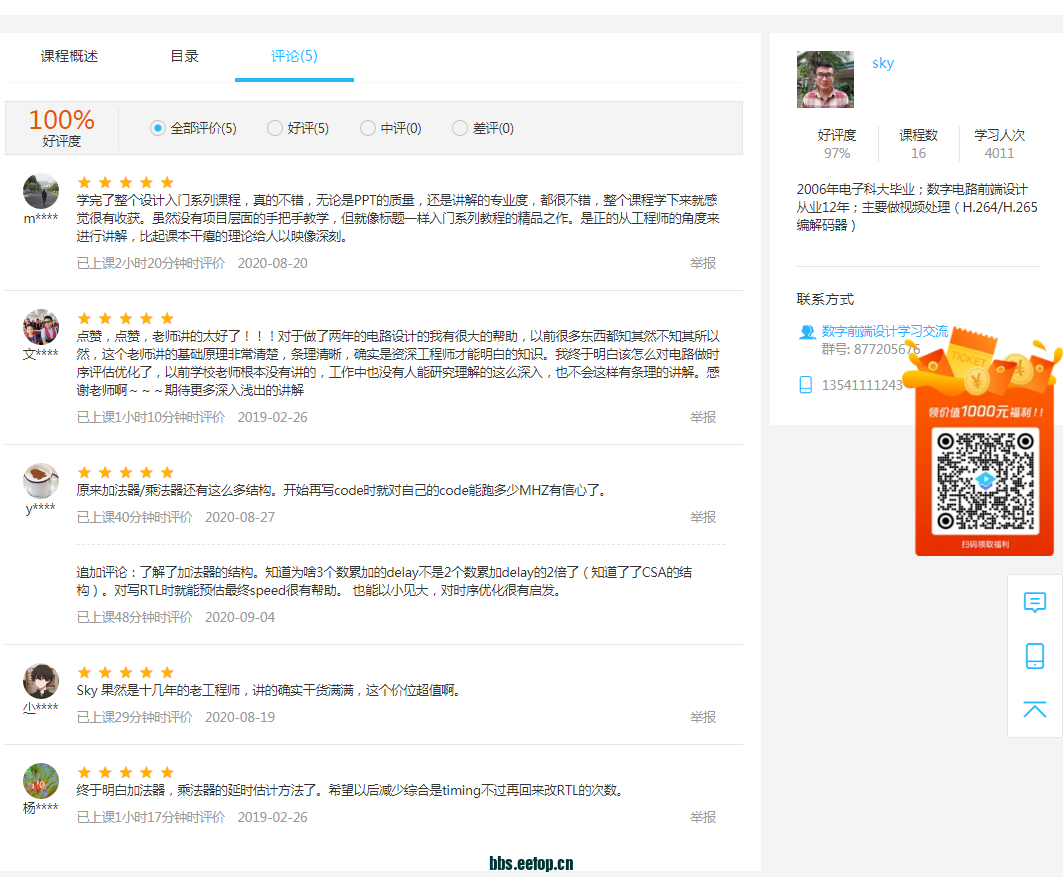This screenshot has width=1063, height=877.
Task: Click the coffee cup avatar of reviewer y****
Action: pyautogui.click(x=41, y=481)
